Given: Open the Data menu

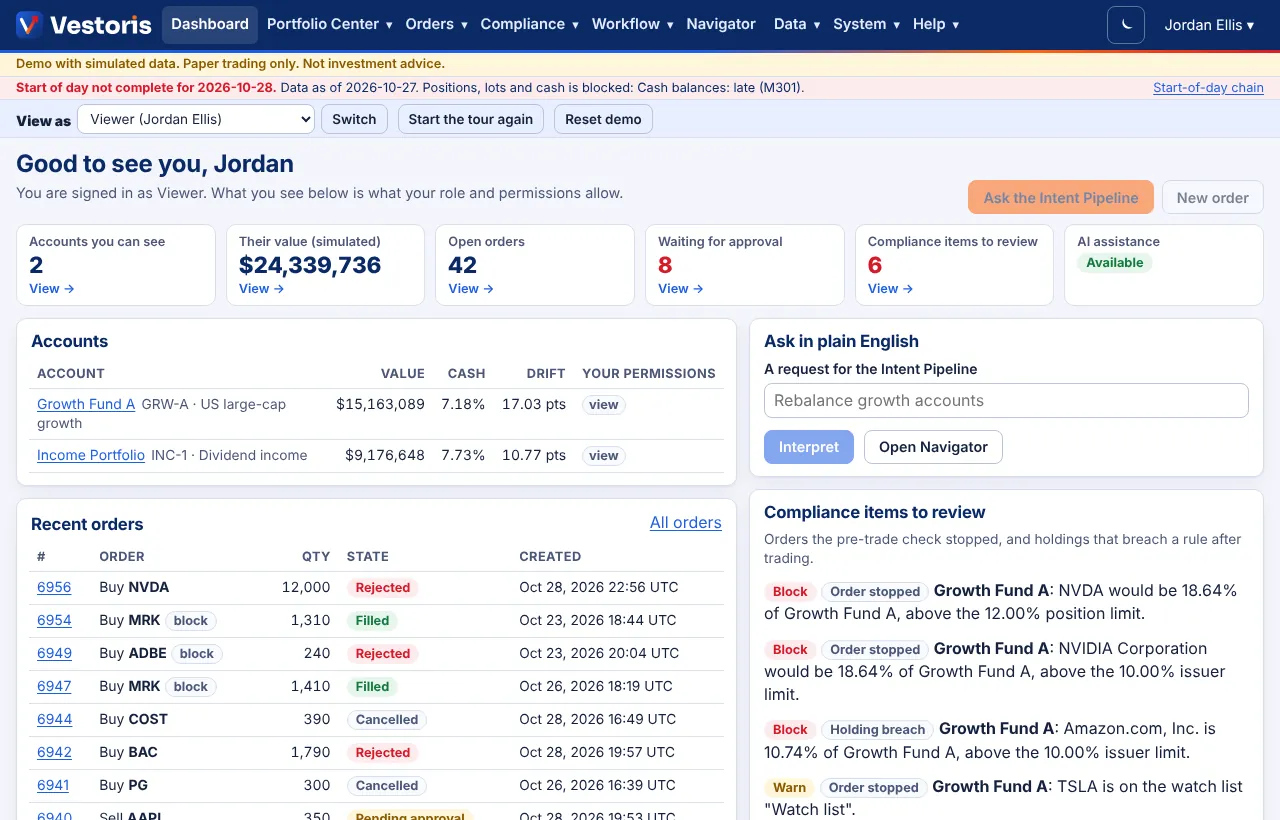Looking at the screenshot, I should tap(797, 24).
